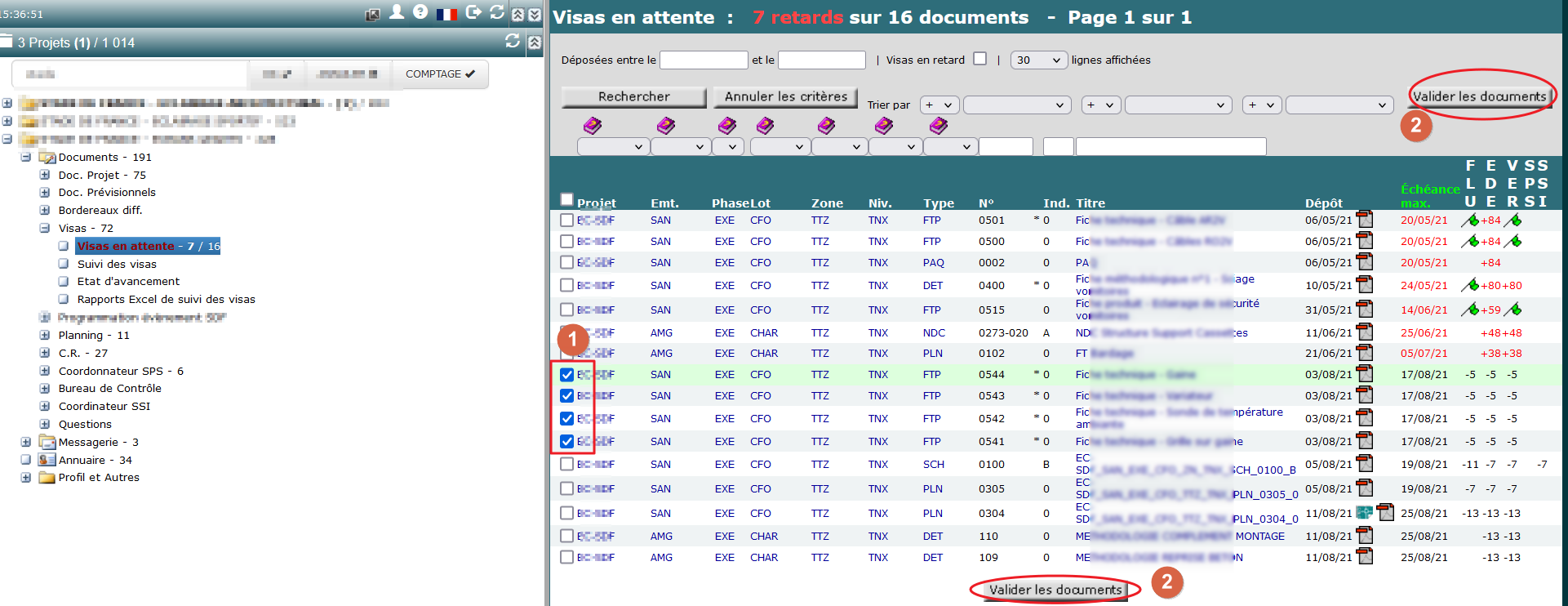Open 'Rapports Excel de suivi des visas'

[x=166, y=299]
